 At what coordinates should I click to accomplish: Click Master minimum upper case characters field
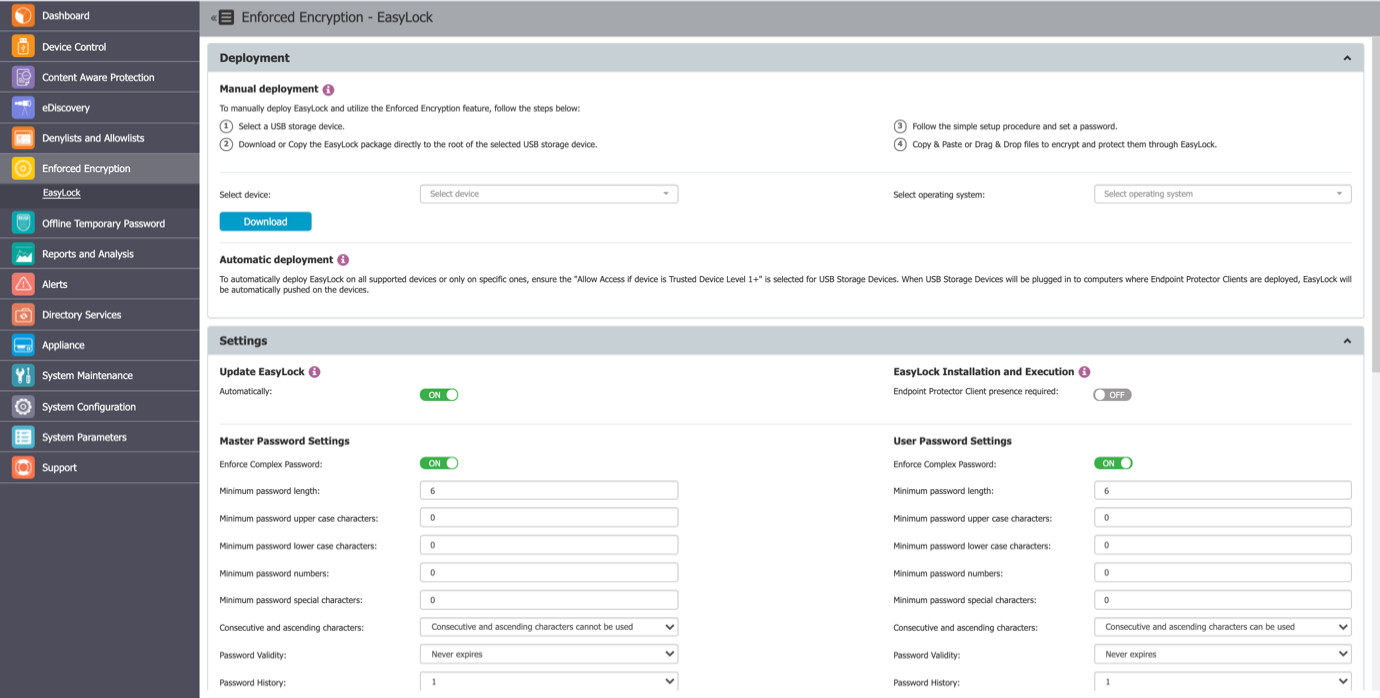(549, 517)
